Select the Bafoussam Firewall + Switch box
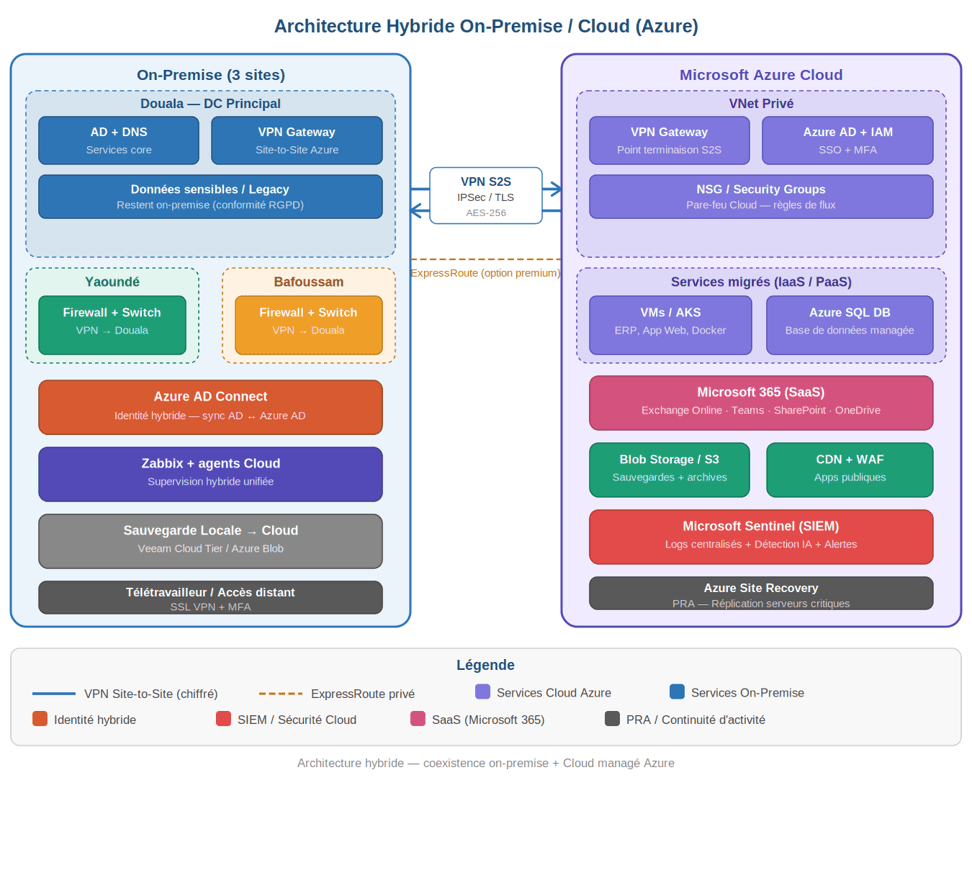This screenshot has height=886, width=972. pos(309,325)
